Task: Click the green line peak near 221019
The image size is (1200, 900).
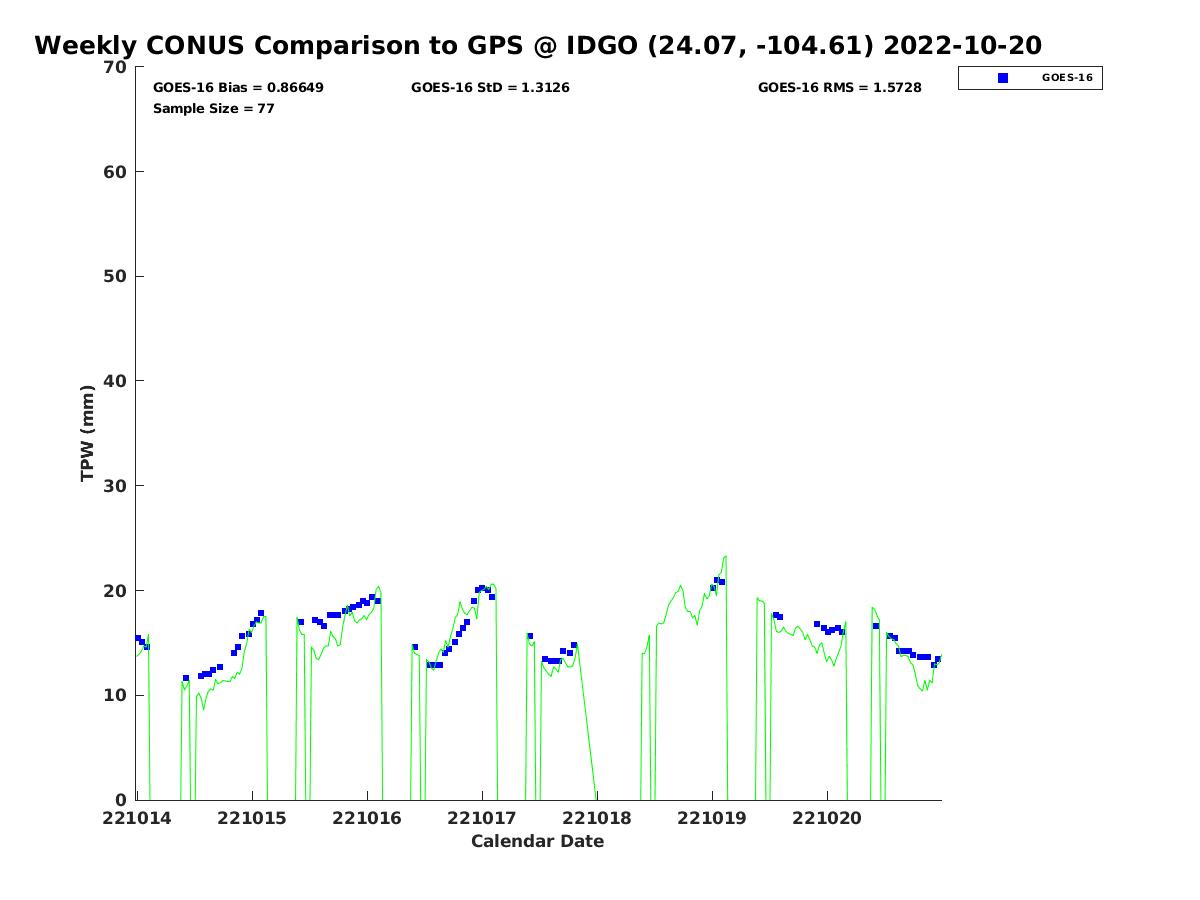Action: coord(725,557)
